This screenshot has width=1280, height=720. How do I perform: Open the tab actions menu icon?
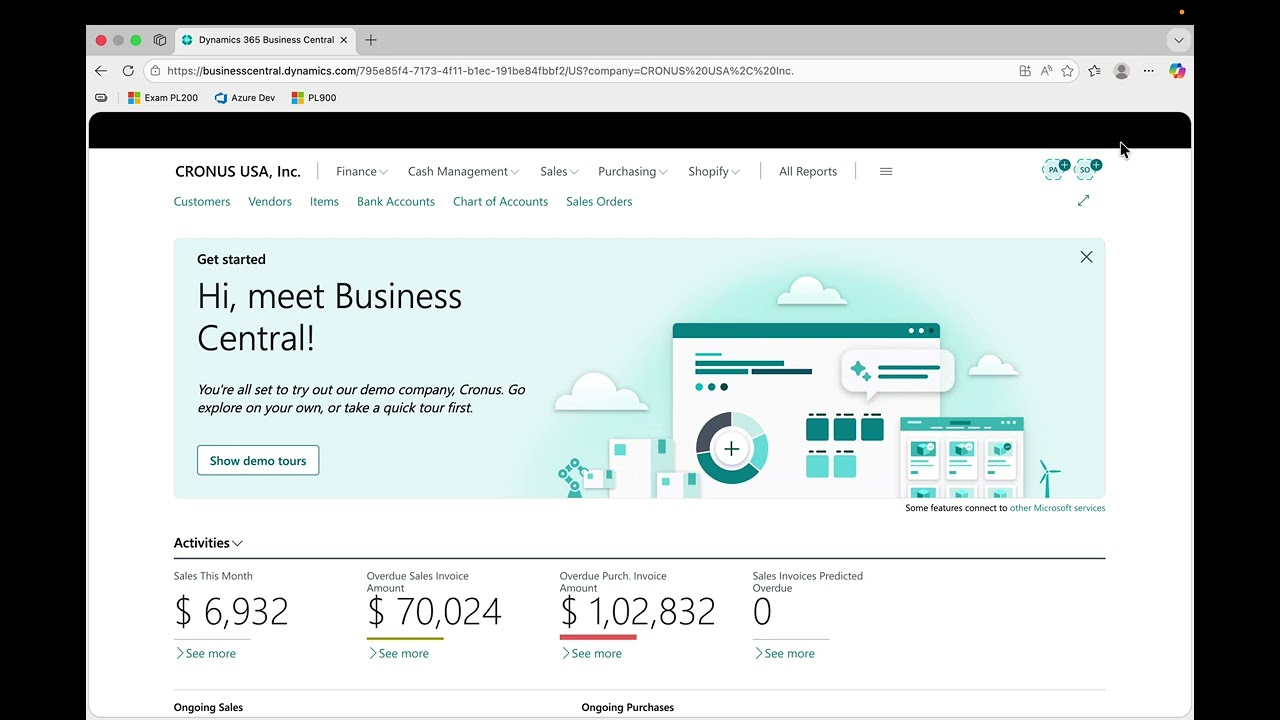coord(160,40)
